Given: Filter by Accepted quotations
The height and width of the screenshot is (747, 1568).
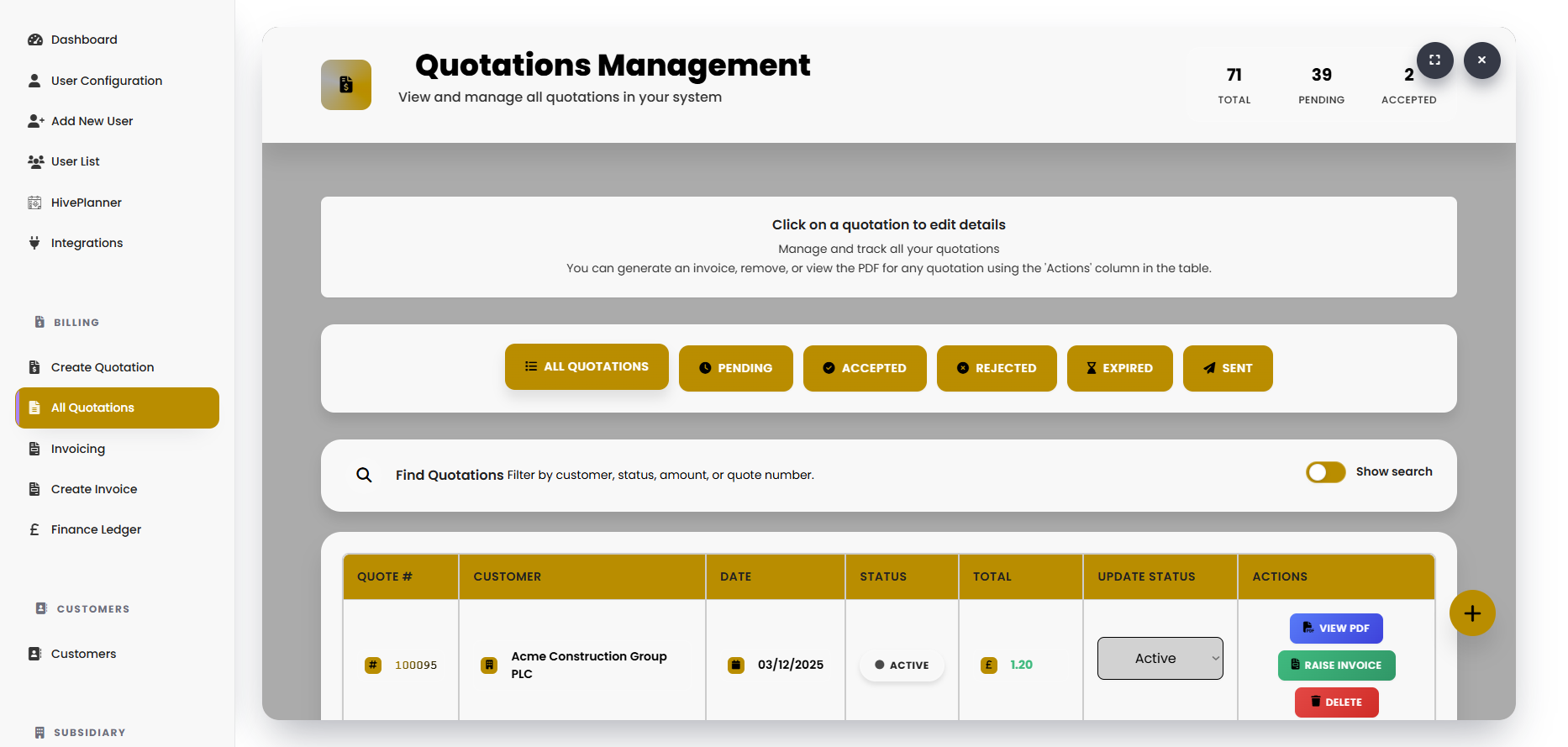Looking at the screenshot, I should click(x=865, y=368).
